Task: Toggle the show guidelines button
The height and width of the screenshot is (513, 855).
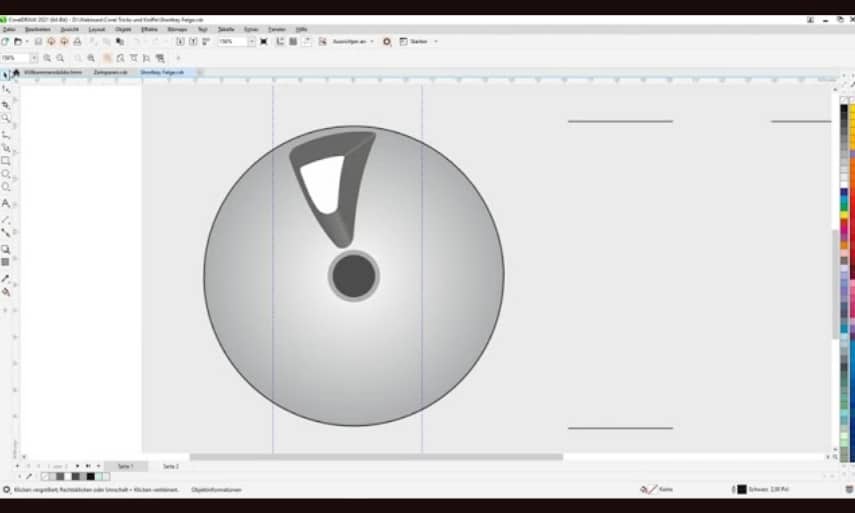Action: [307, 41]
